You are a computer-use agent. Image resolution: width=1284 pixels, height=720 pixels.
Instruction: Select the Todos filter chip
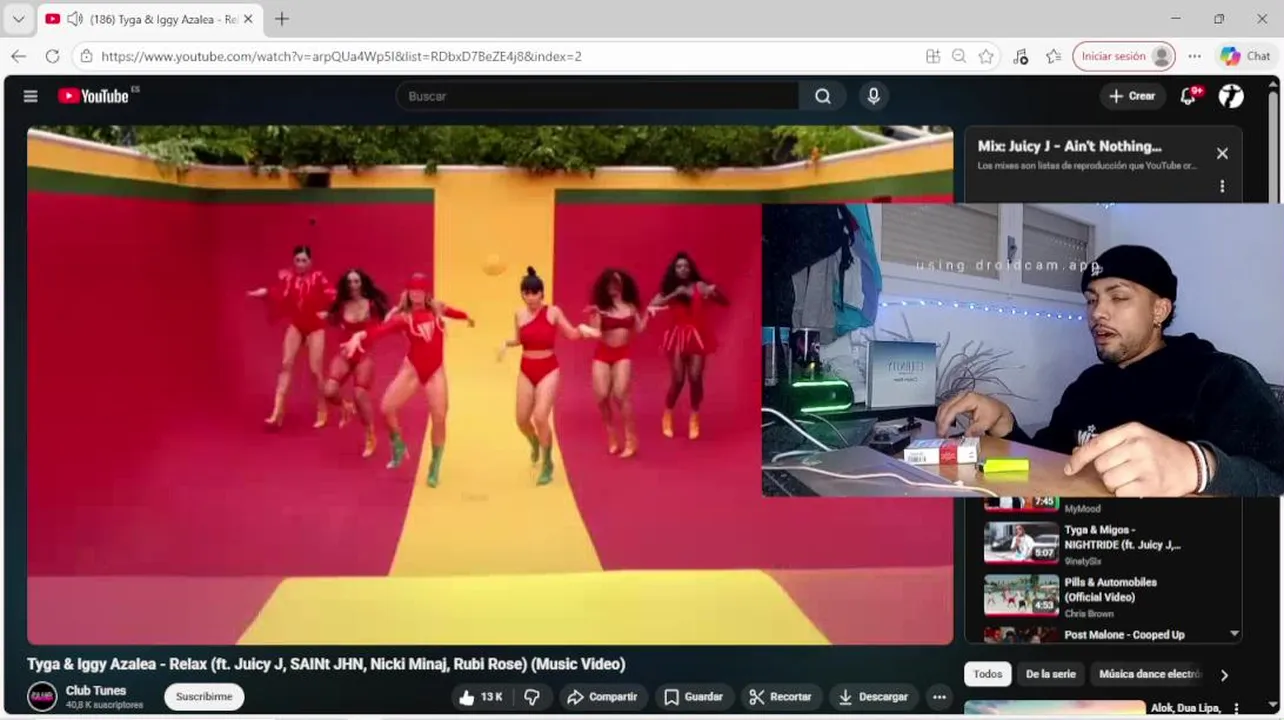pos(988,674)
